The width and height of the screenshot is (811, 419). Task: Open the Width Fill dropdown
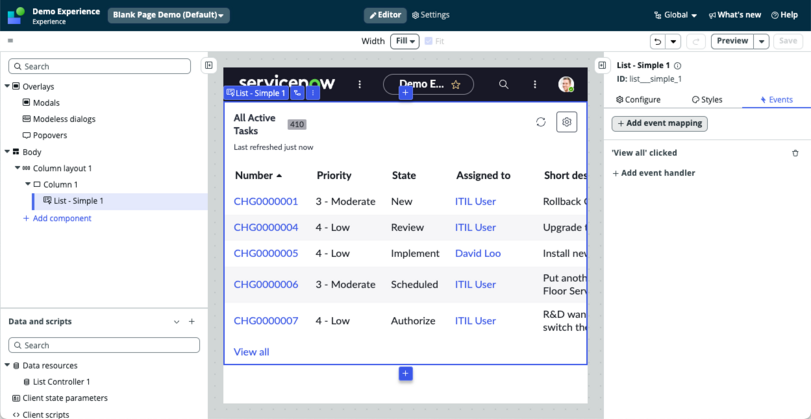coord(404,41)
